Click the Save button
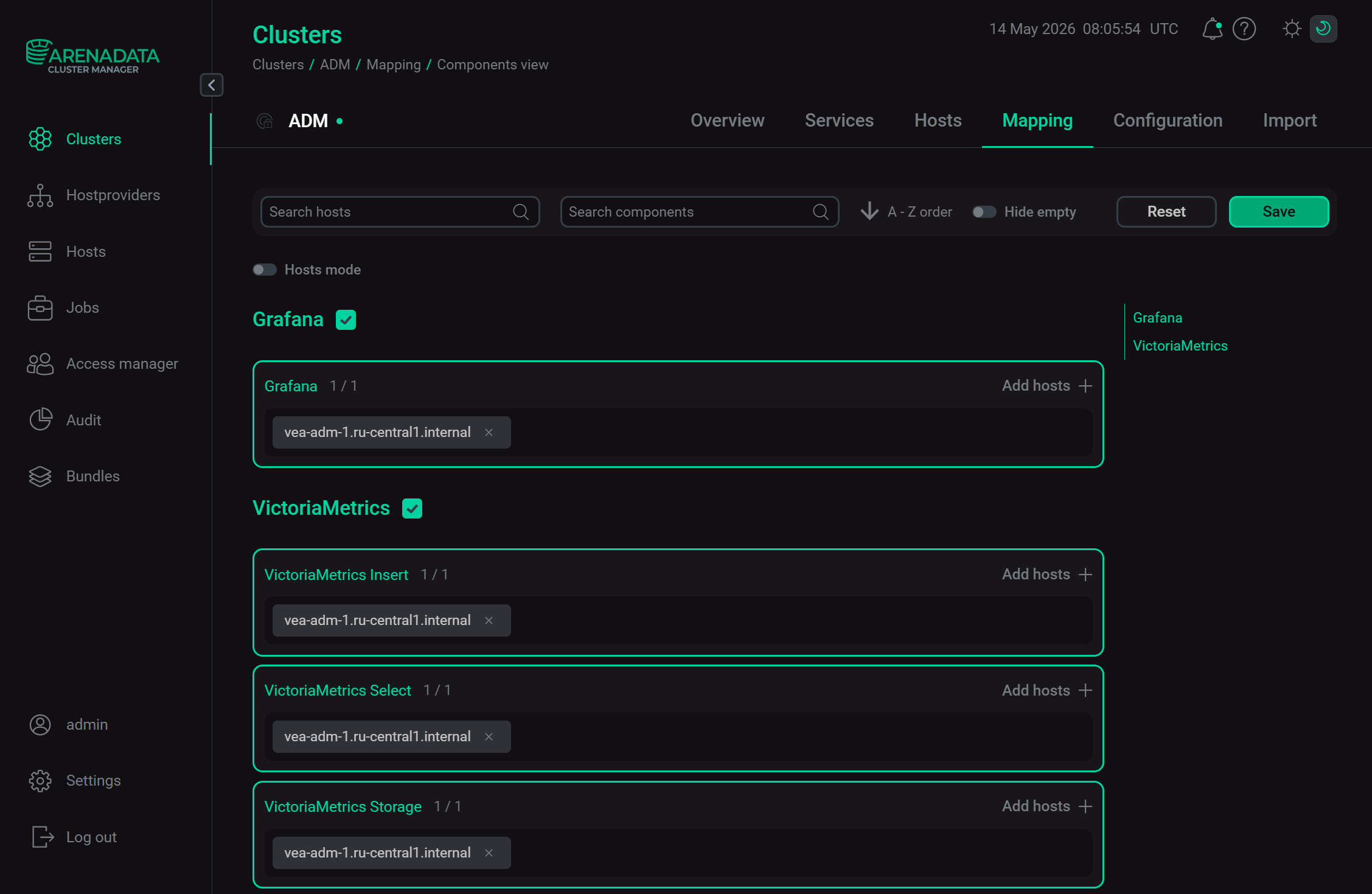Screen dimensions: 1372x894 pos(1279,212)
